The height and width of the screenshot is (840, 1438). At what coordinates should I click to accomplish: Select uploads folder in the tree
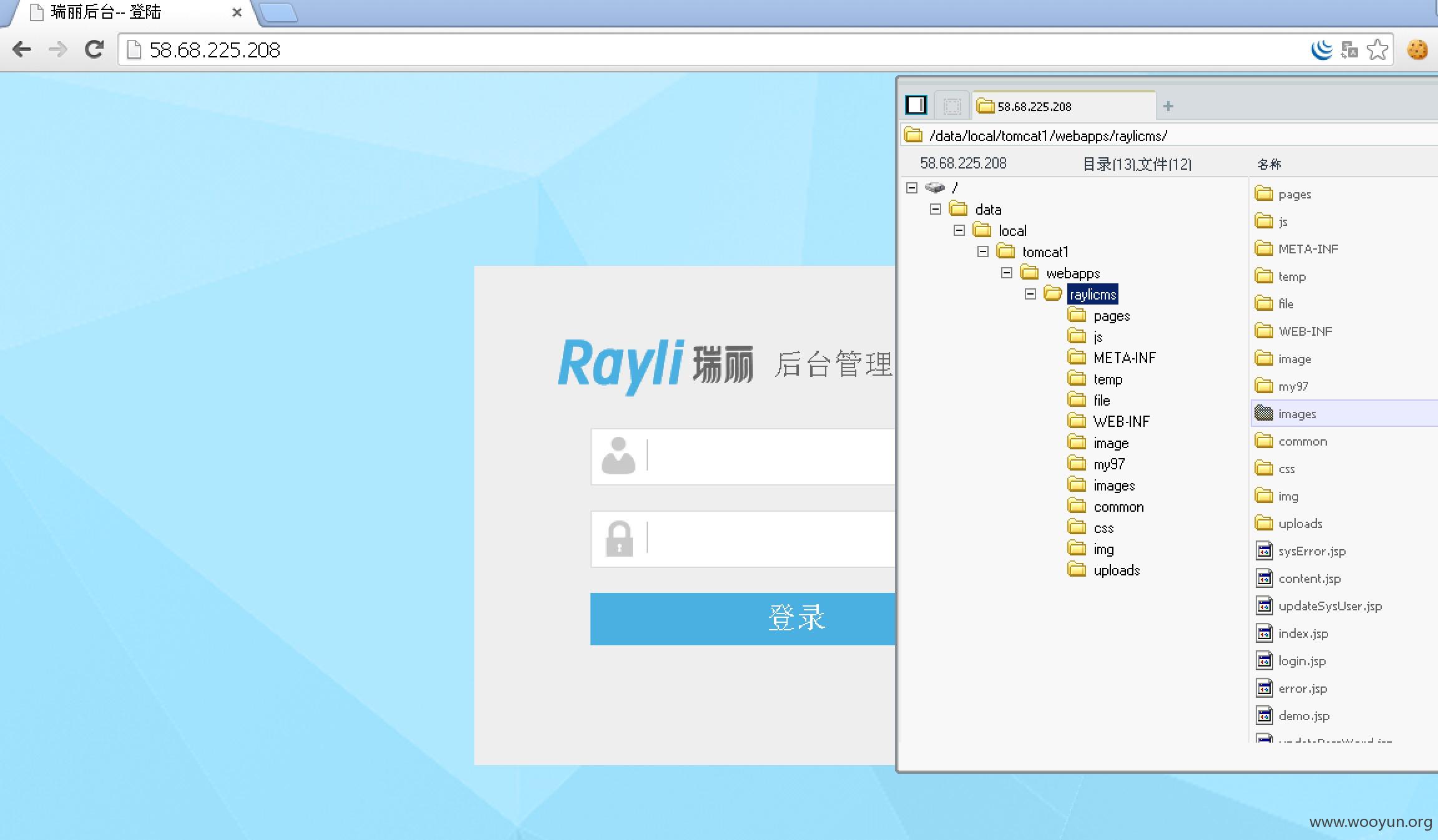[x=1117, y=570]
